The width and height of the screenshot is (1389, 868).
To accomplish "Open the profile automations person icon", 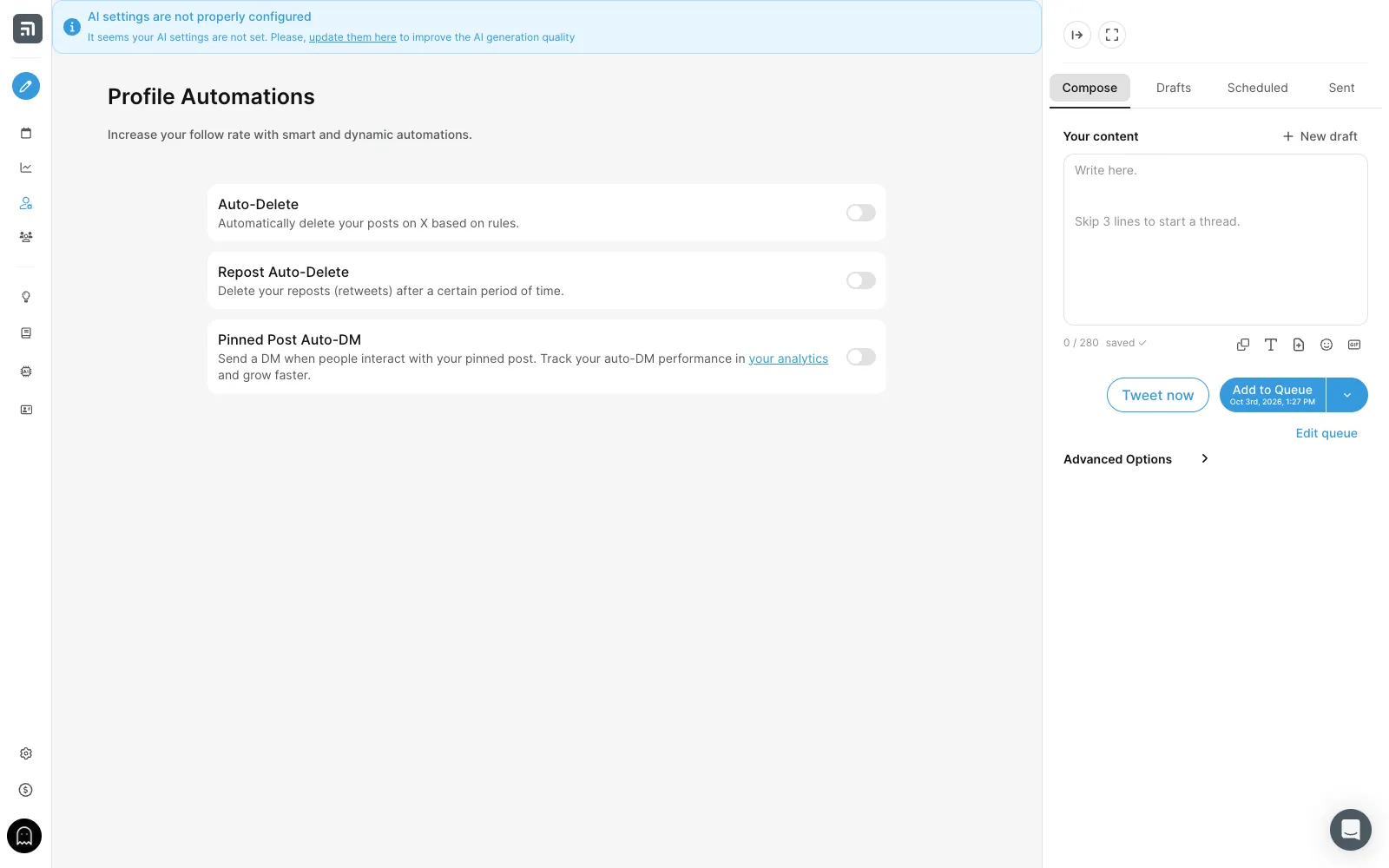I will (x=26, y=202).
